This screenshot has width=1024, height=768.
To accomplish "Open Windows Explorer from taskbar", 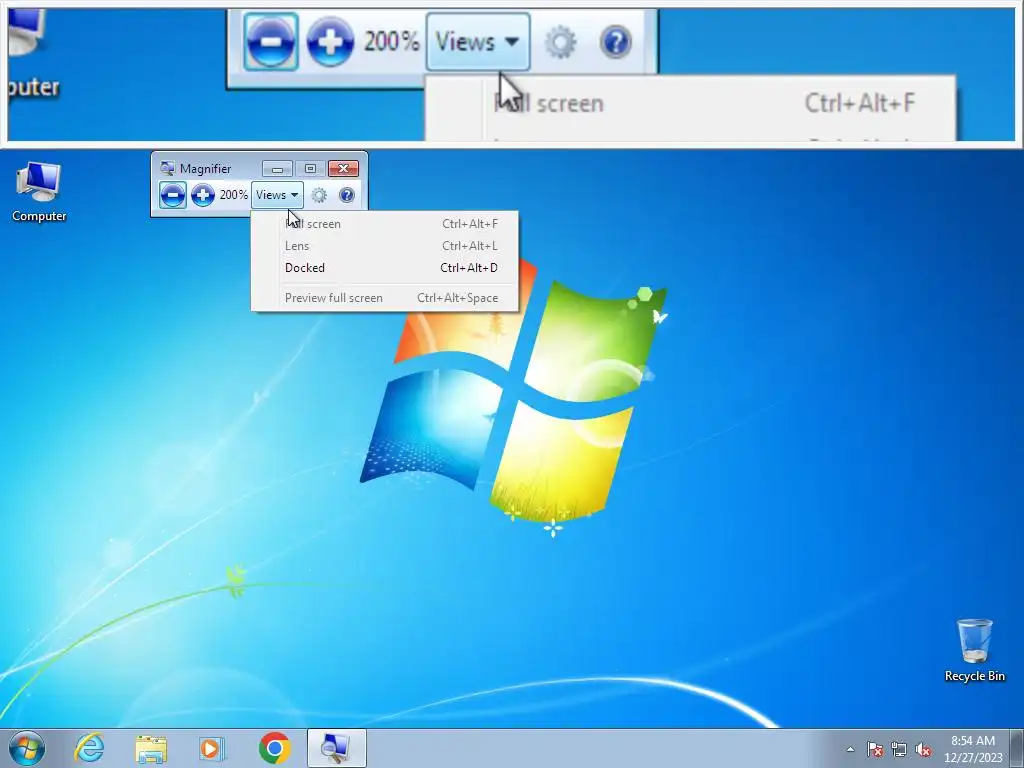I will 151,748.
